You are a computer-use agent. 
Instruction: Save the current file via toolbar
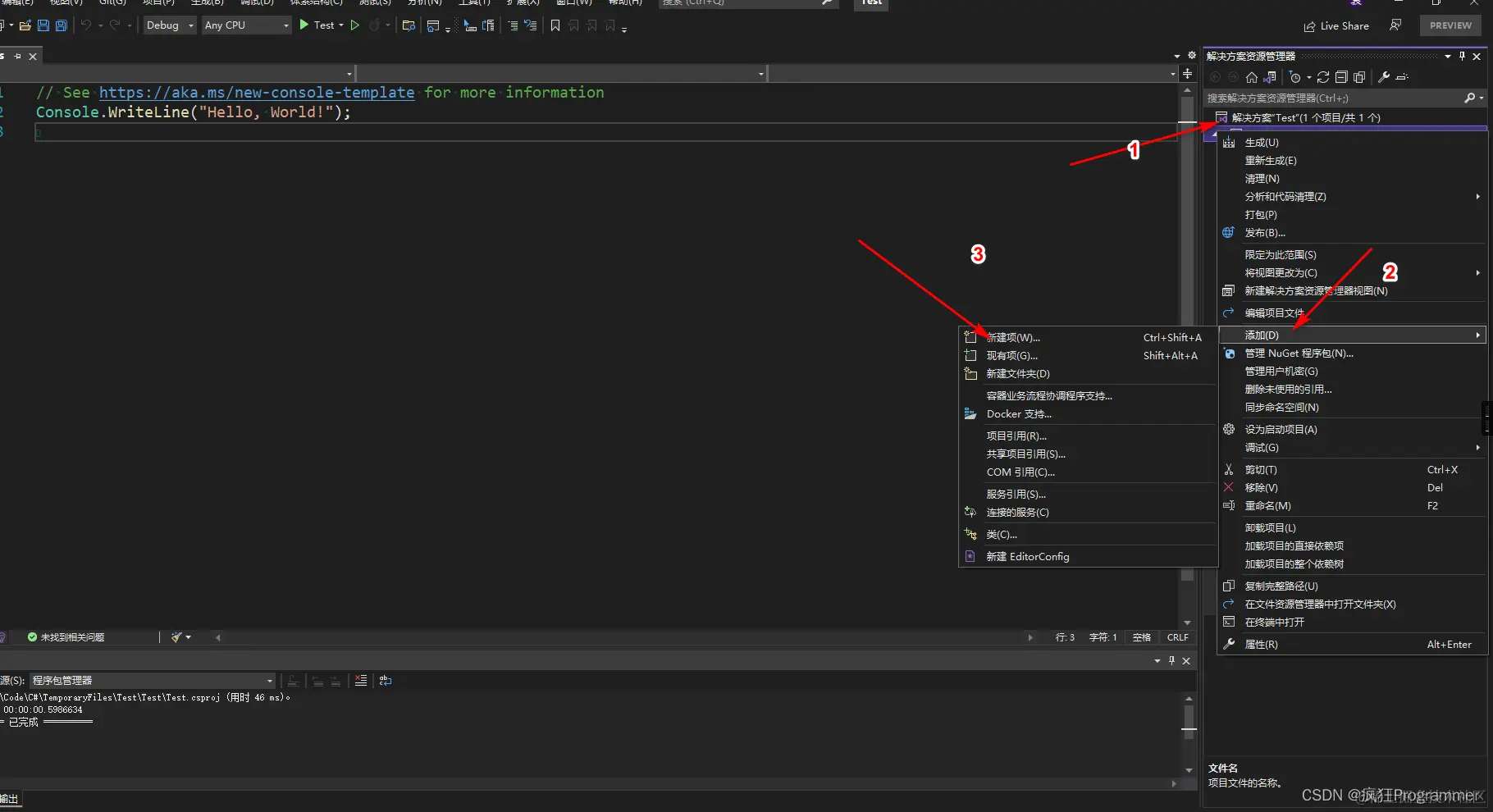43,25
